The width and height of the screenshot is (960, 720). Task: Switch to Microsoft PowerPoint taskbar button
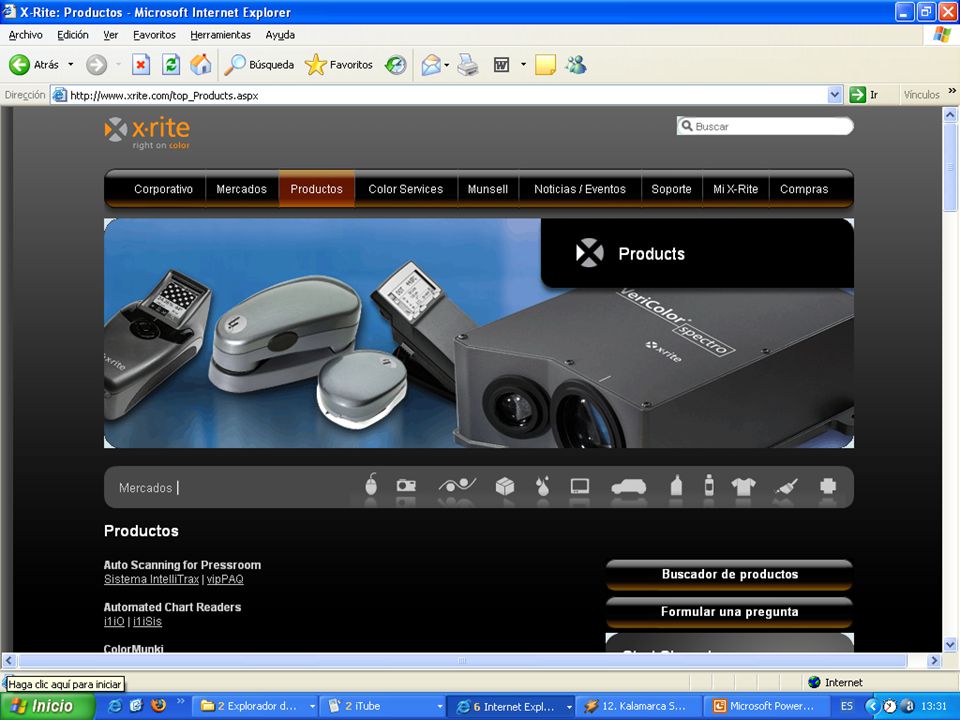click(x=764, y=707)
